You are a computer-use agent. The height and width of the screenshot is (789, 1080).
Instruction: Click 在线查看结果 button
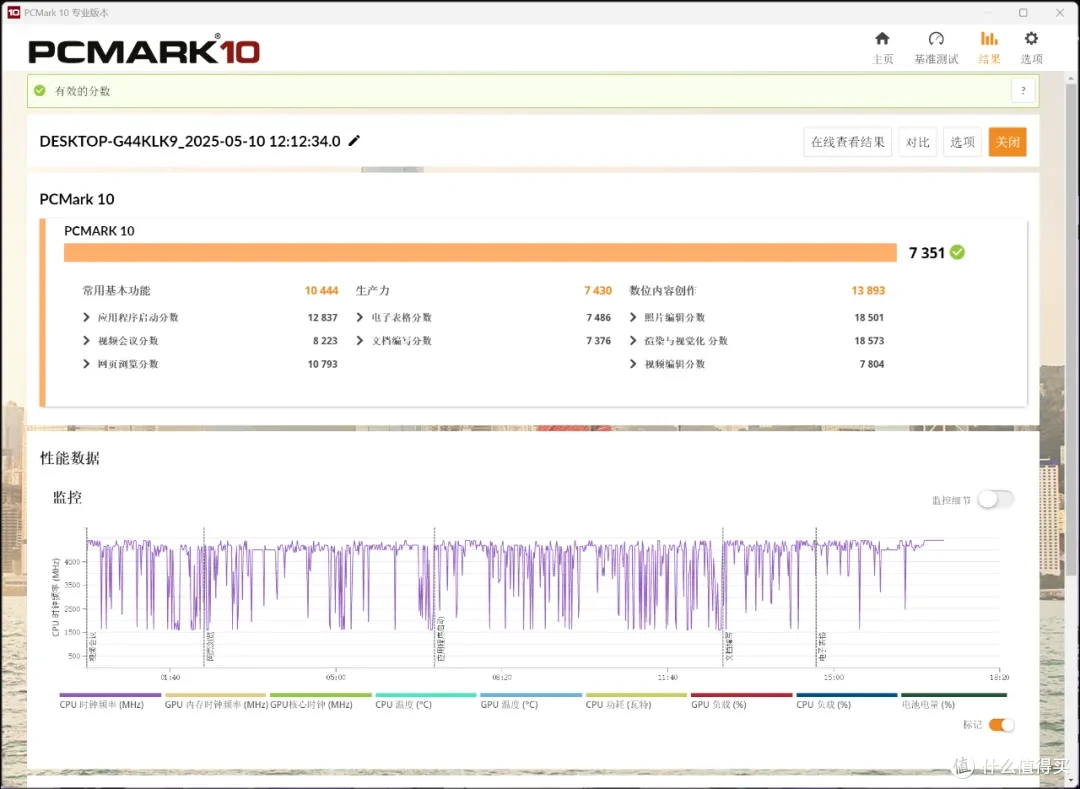(847, 142)
